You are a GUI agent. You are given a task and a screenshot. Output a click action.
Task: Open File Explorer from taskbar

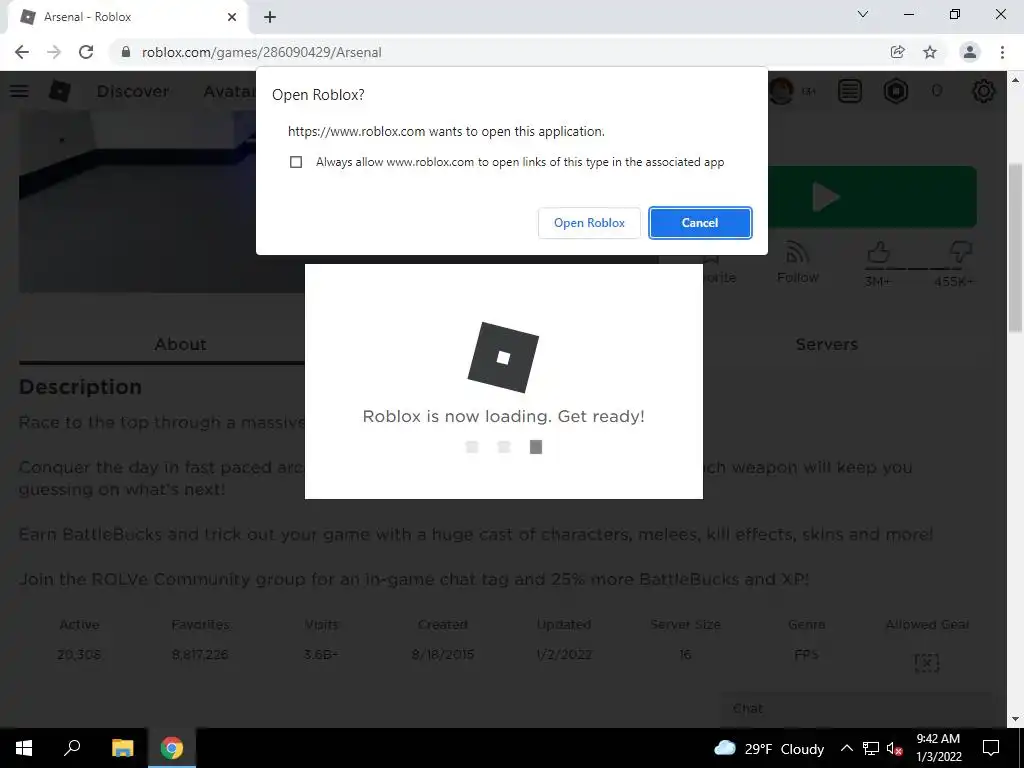coord(122,748)
